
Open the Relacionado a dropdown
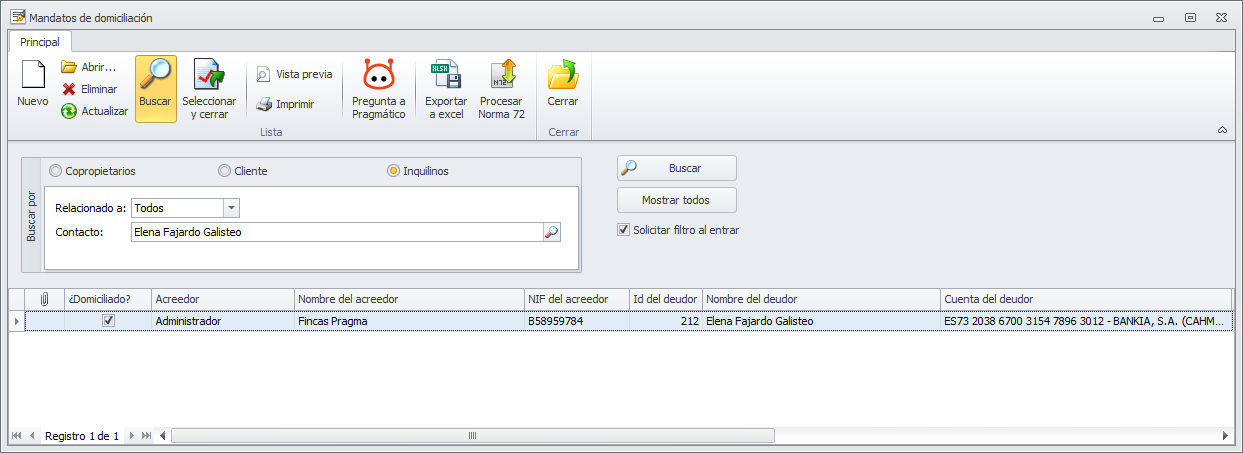point(231,208)
